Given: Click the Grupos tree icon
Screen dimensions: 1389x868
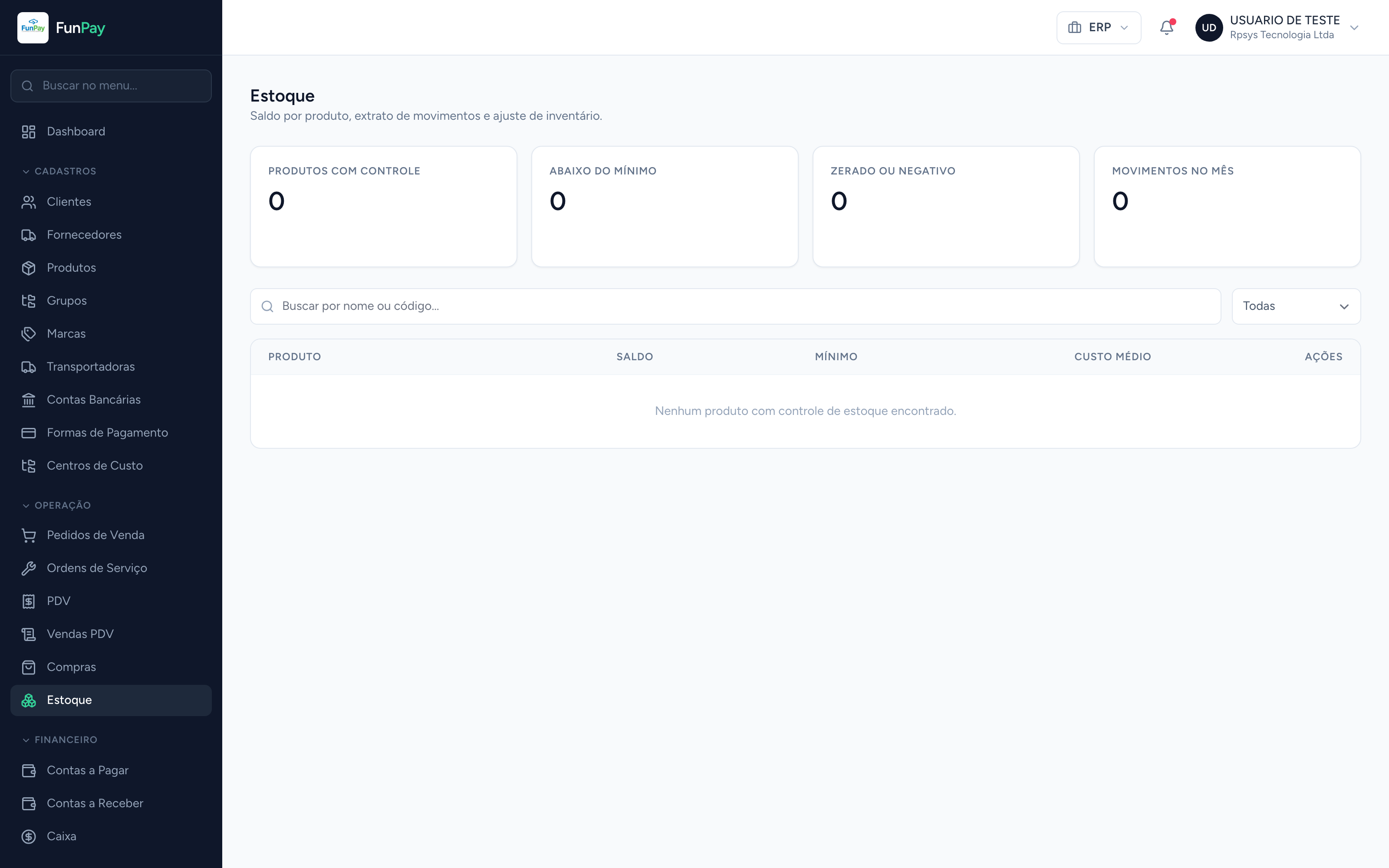Looking at the screenshot, I should tap(29, 301).
